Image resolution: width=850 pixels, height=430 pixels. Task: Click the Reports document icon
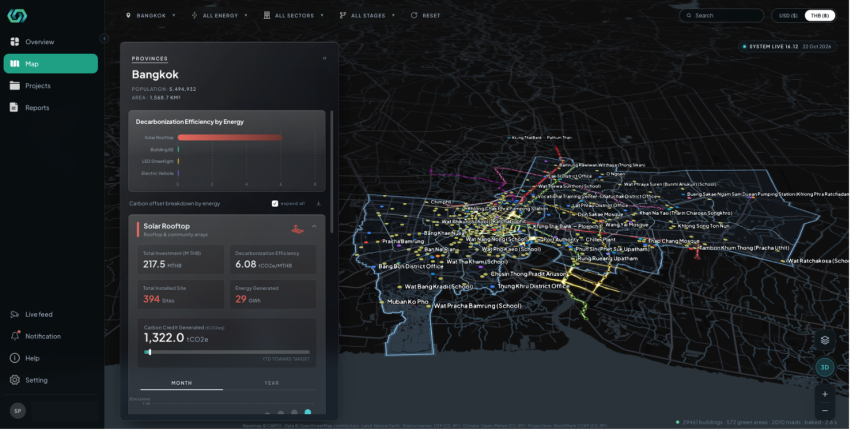[x=14, y=107]
